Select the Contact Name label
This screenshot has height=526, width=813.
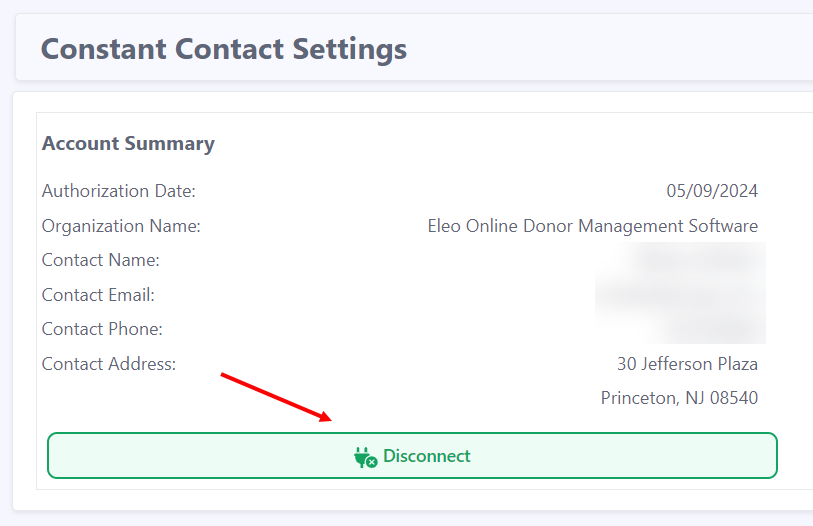click(x=101, y=260)
